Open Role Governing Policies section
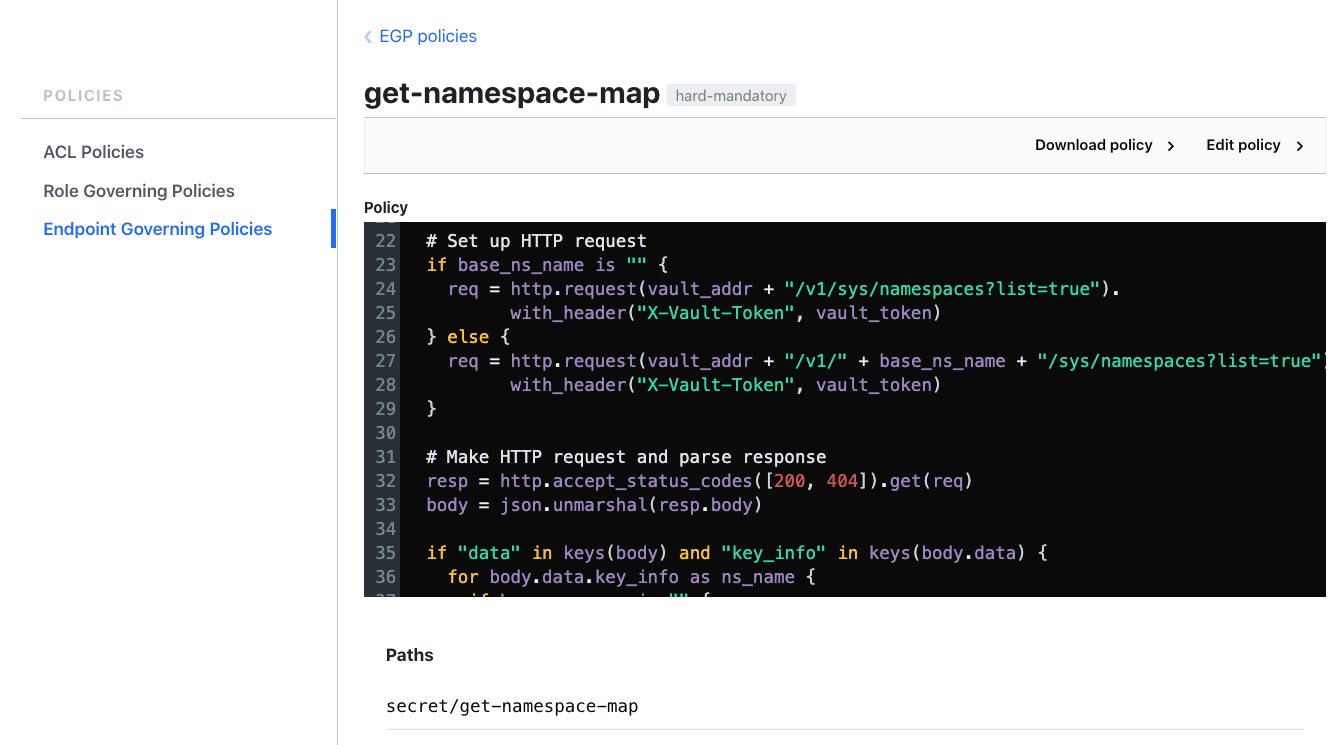 (139, 191)
